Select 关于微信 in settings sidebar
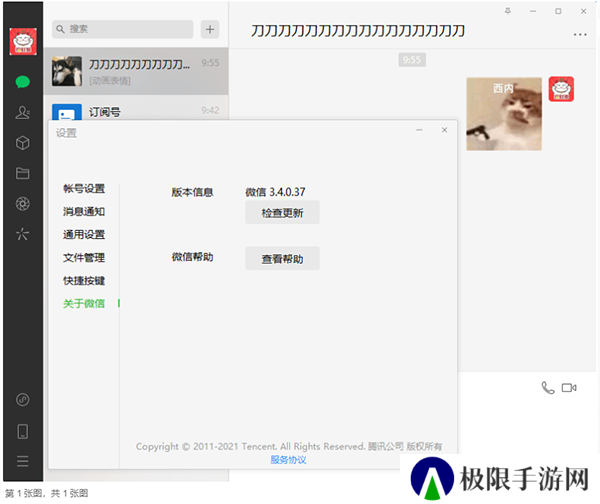The width and height of the screenshot is (600, 504). tap(84, 303)
